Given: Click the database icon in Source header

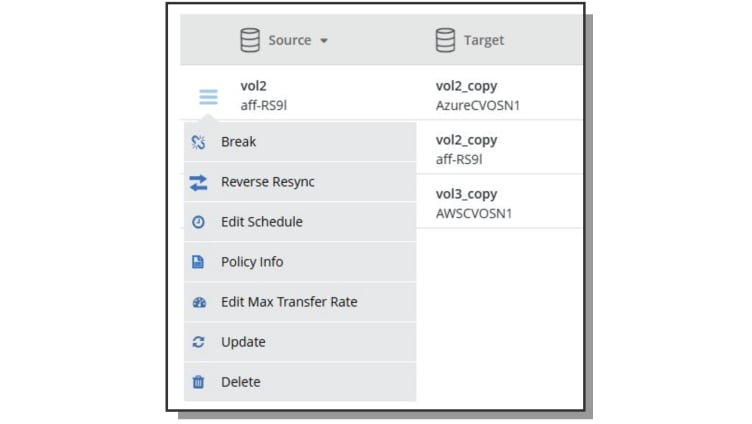Looking at the screenshot, I should 250,40.
